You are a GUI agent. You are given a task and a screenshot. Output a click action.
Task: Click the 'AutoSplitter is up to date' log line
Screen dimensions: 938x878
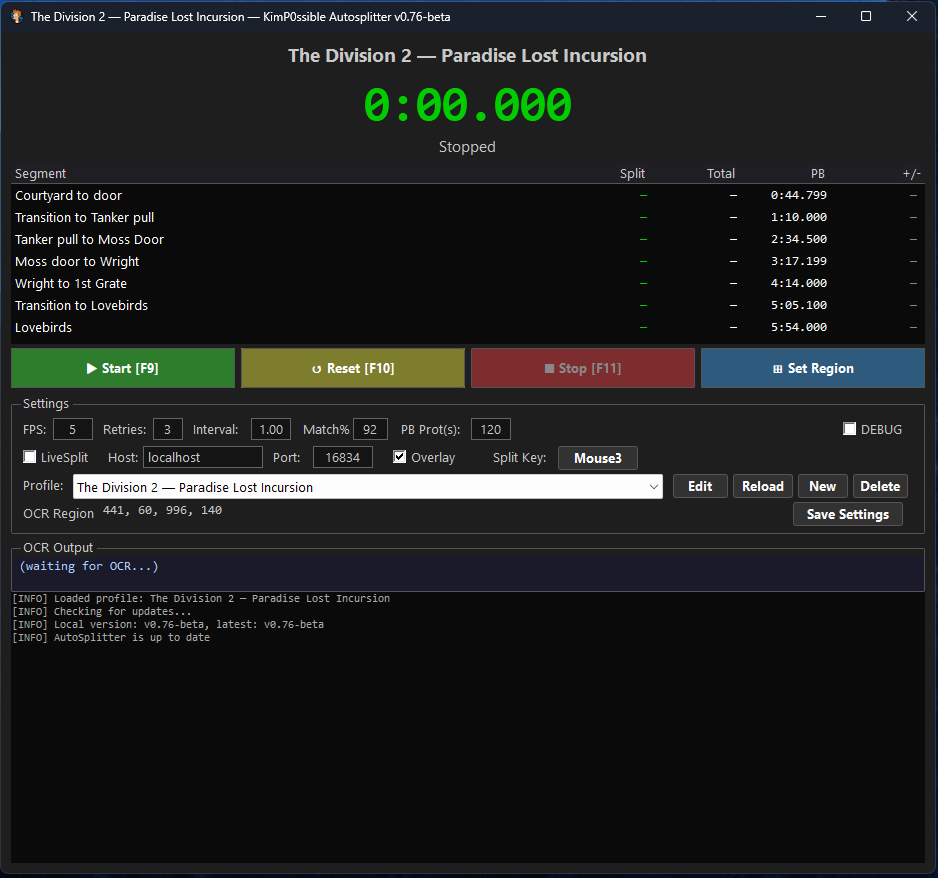111,638
